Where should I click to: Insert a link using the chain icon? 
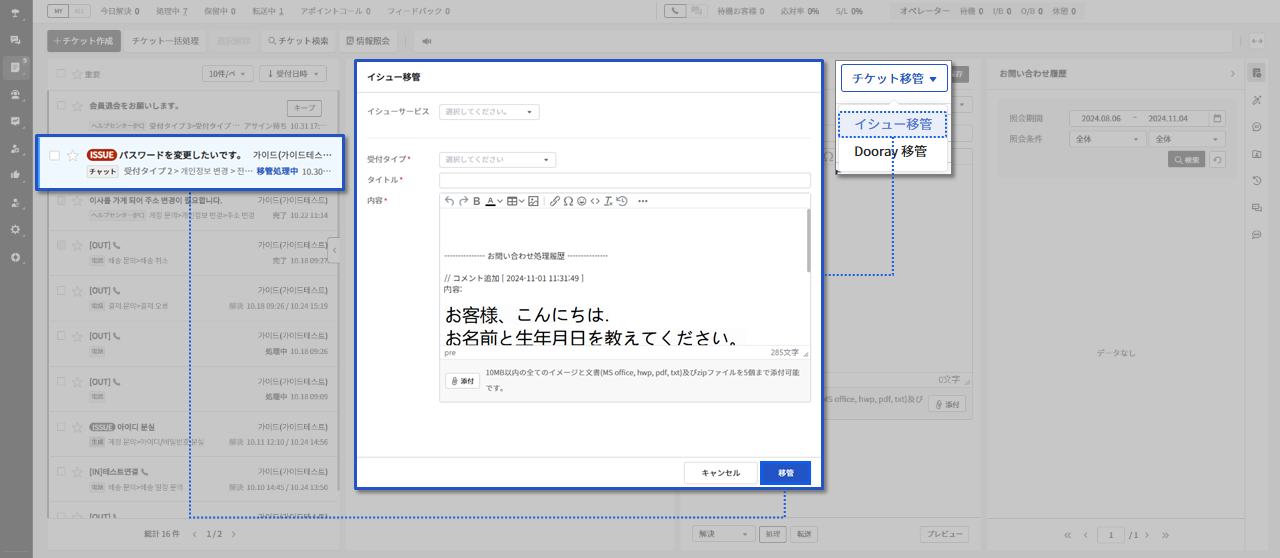(x=555, y=201)
